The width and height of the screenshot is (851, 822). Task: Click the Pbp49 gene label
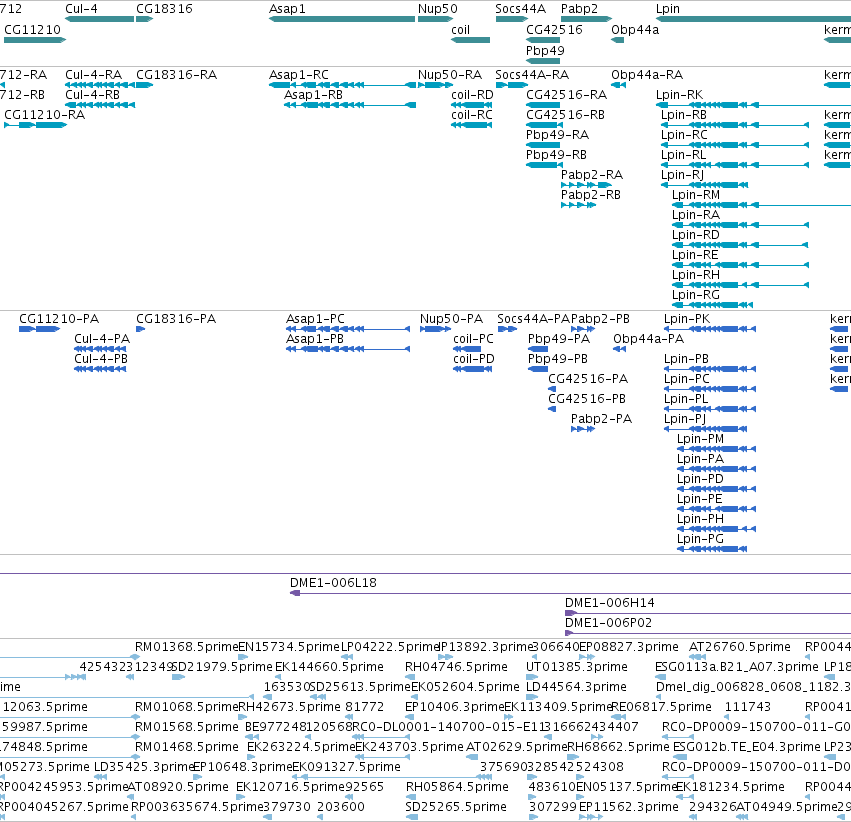point(545,50)
